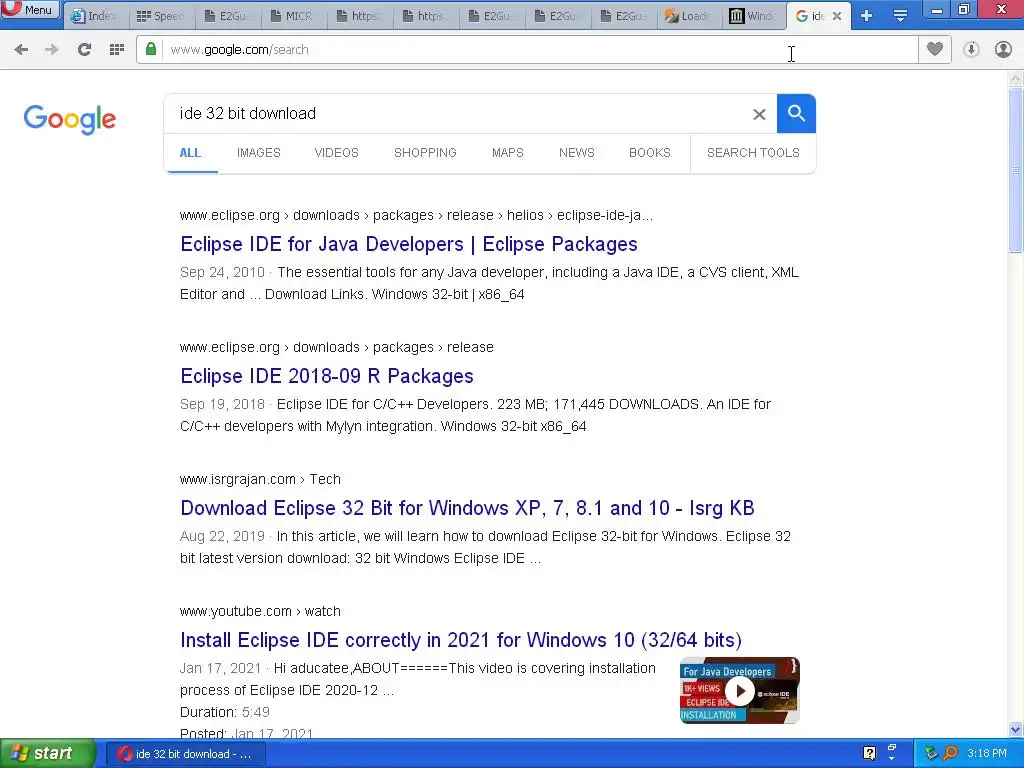This screenshot has width=1024, height=768.
Task: Open SEARCH TOOLS options
Action: [753, 153]
